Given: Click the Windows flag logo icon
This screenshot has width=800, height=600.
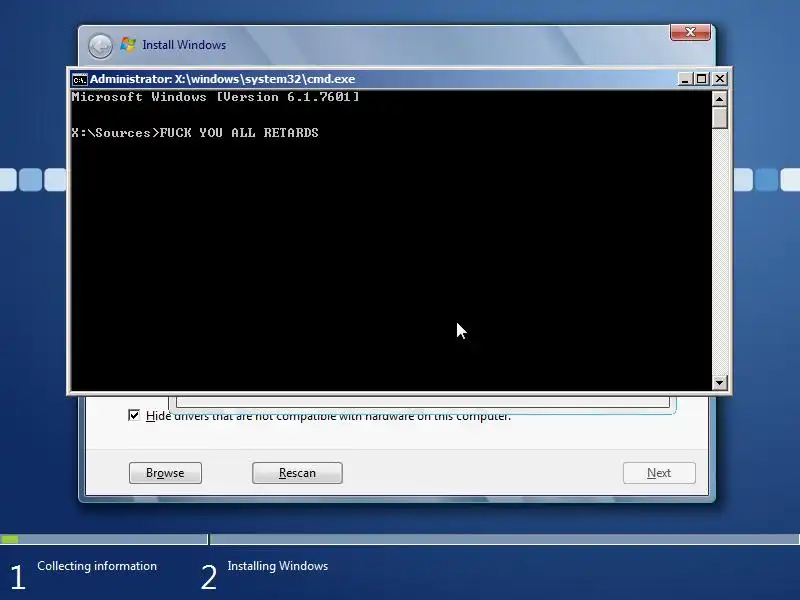Looking at the screenshot, I should pyautogui.click(x=128, y=44).
